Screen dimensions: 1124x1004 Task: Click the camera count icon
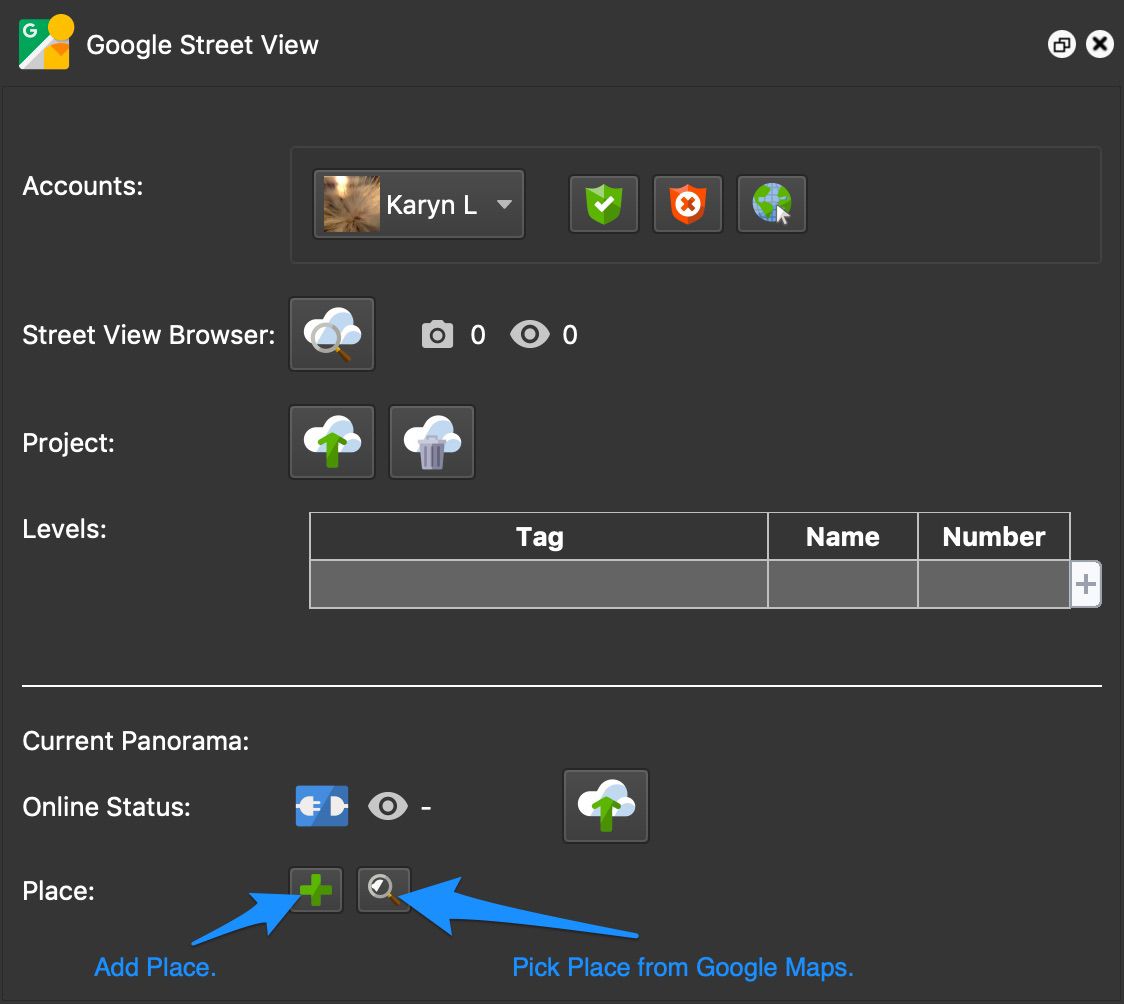coord(437,335)
